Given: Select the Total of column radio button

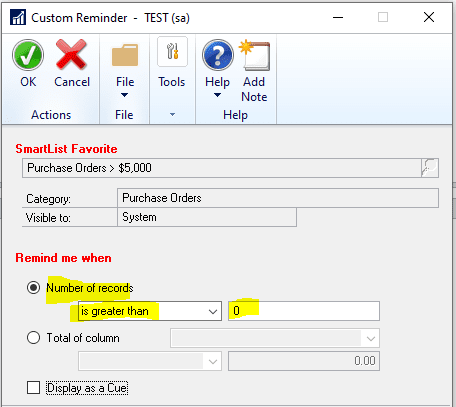Looking at the screenshot, I should [x=33, y=337].
